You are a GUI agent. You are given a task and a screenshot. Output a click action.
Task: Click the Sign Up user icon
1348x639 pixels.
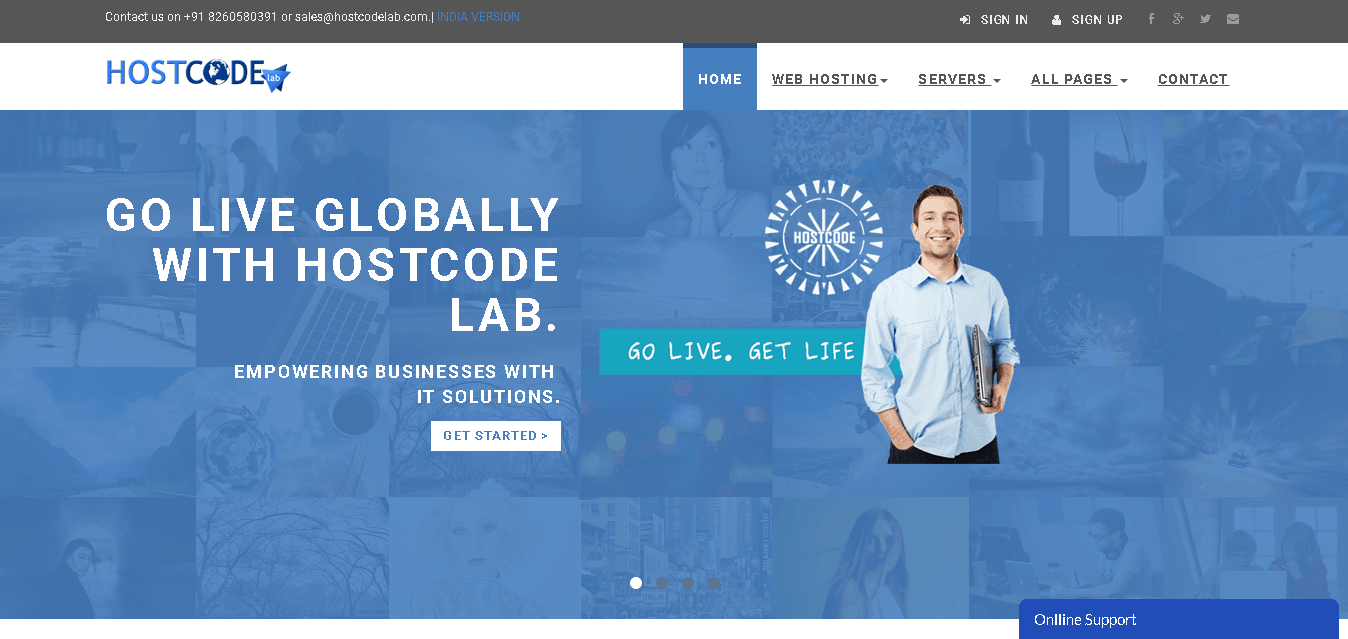click(x=1056, y=20)
